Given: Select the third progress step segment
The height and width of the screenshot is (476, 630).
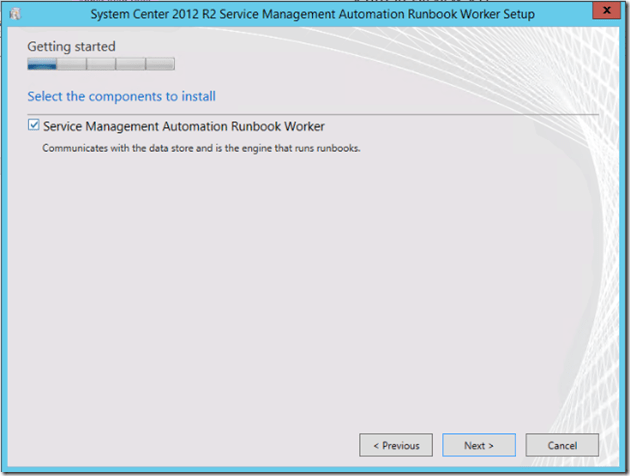Looking at the screenshot, I should point(101,64).
